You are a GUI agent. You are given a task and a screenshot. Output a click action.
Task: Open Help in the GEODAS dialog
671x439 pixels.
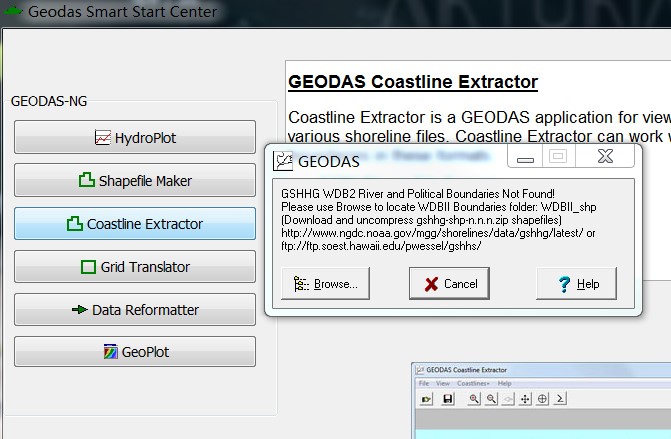click(576, 284)
